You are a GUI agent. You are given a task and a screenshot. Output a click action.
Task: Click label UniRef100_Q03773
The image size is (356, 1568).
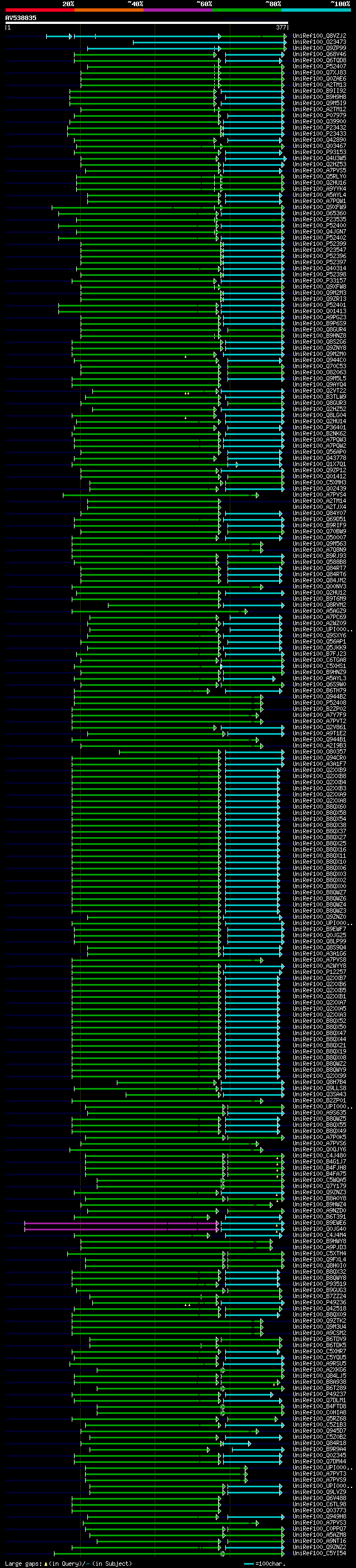(319, 1510)
